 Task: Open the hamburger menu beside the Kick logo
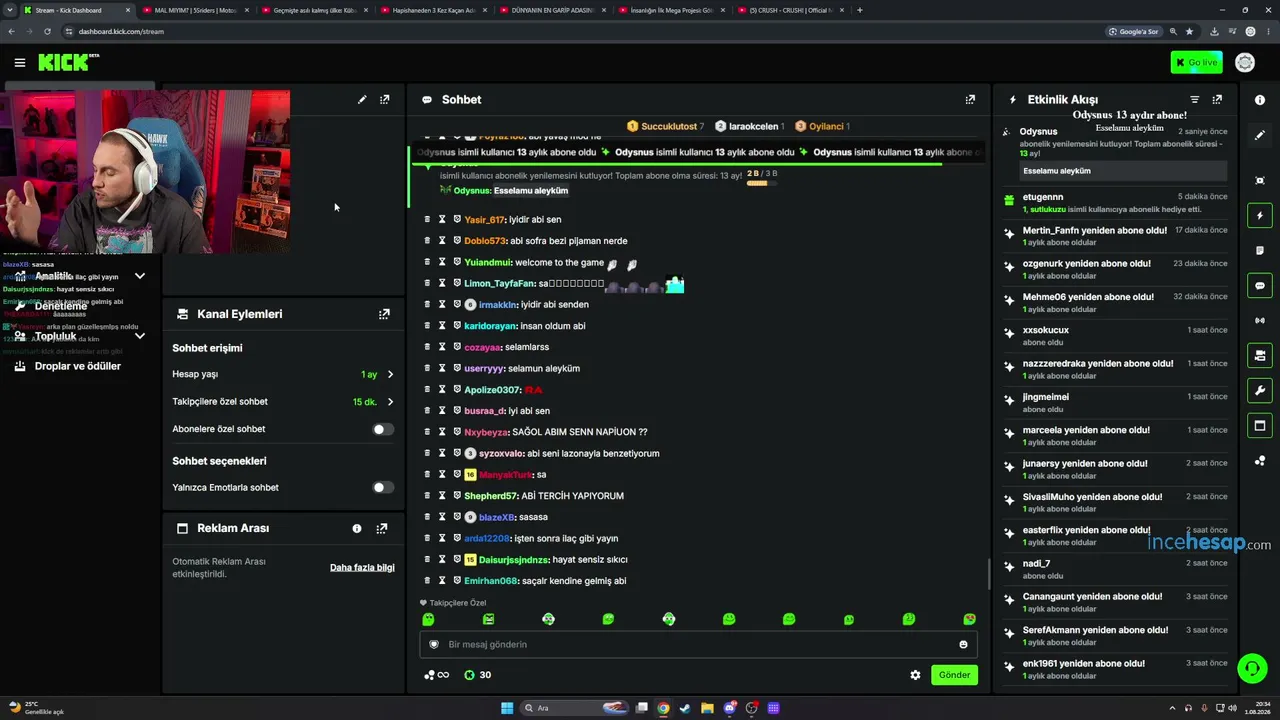pos(20,62)
